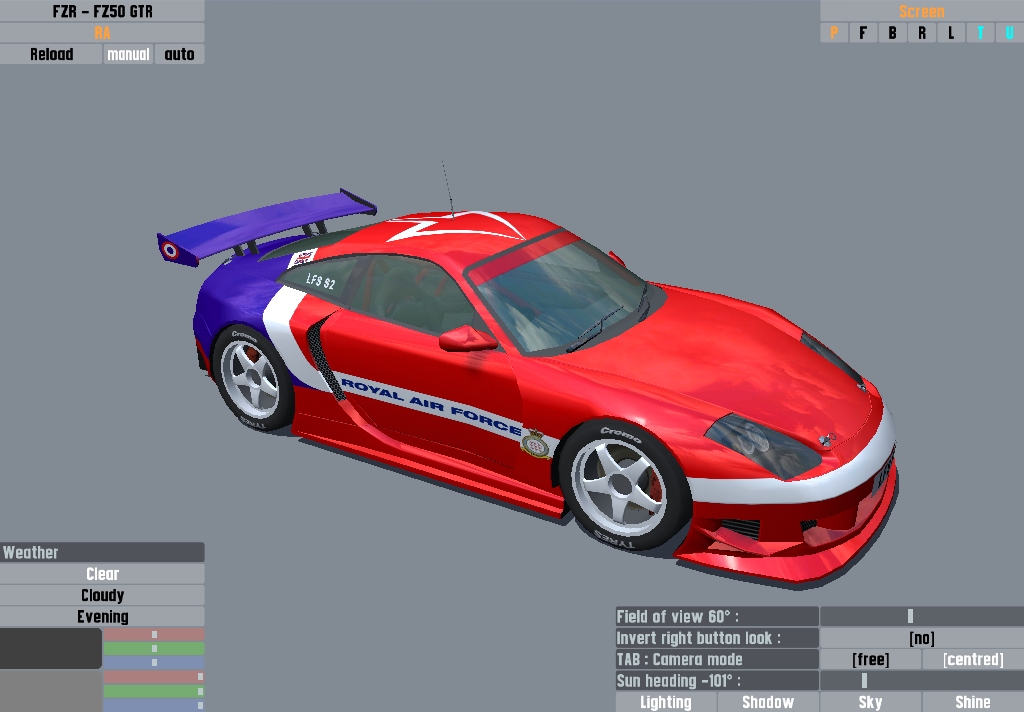Image resolution: width=1024 pixels, height=712 pixels.
Task: Click the grey color preview swatch
Action: (x=51, y=691)
